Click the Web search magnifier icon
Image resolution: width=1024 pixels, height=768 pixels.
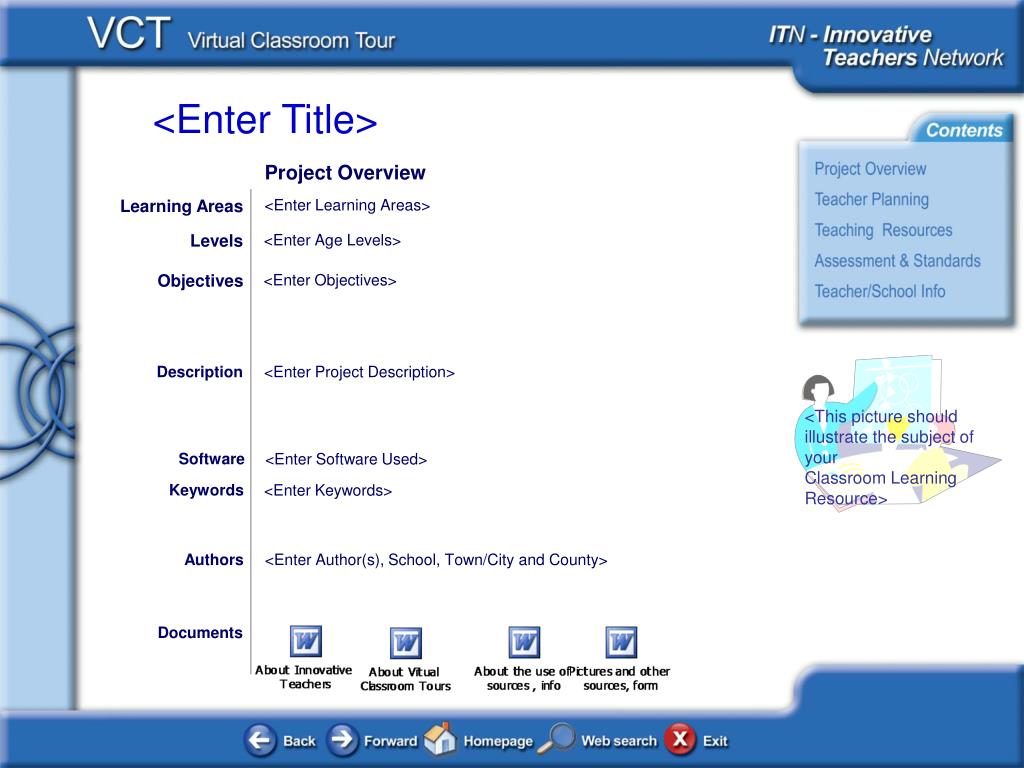point(556,739)
